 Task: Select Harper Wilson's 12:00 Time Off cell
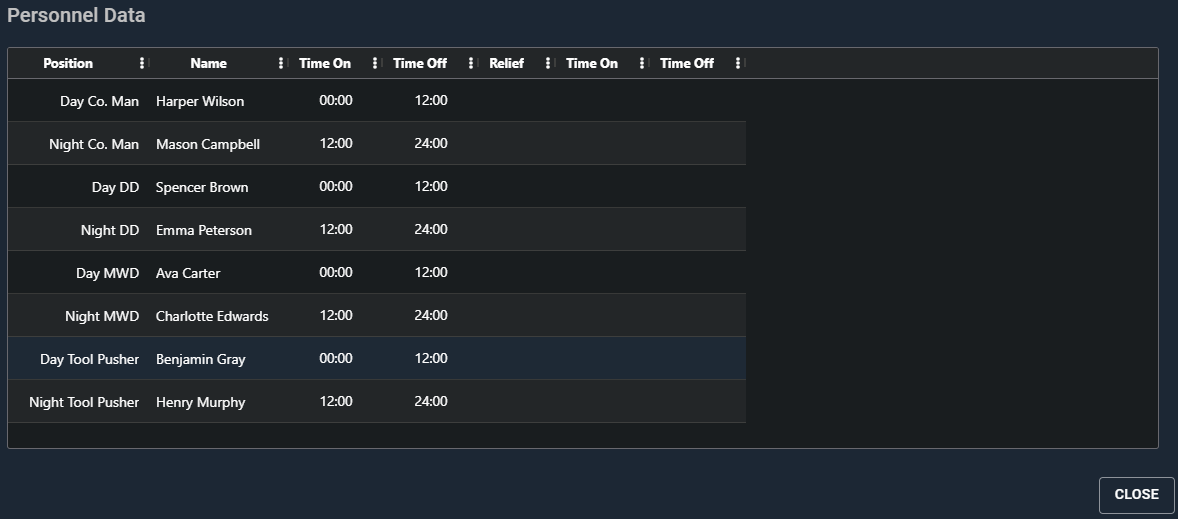[x=431, y=101]
